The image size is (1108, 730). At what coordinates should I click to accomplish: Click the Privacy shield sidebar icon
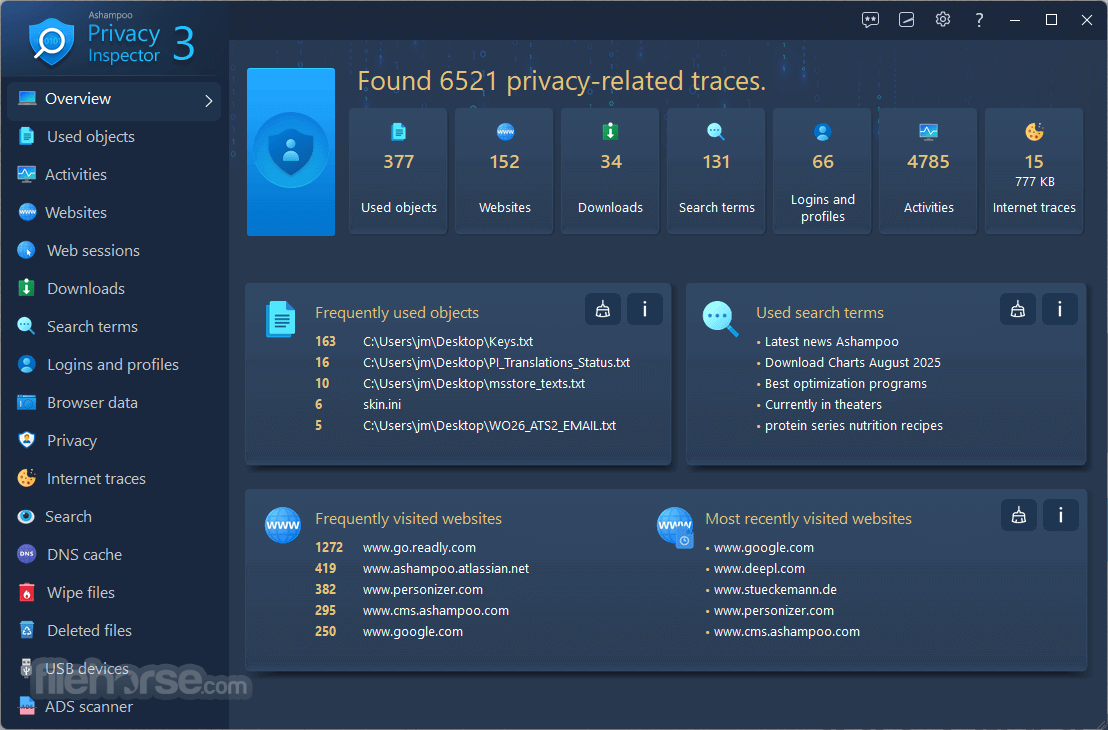click(x=26, y=440)
